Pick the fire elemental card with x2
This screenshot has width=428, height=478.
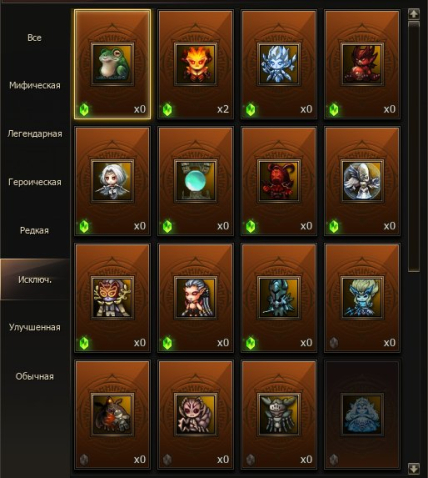click(x=196, y=64)
